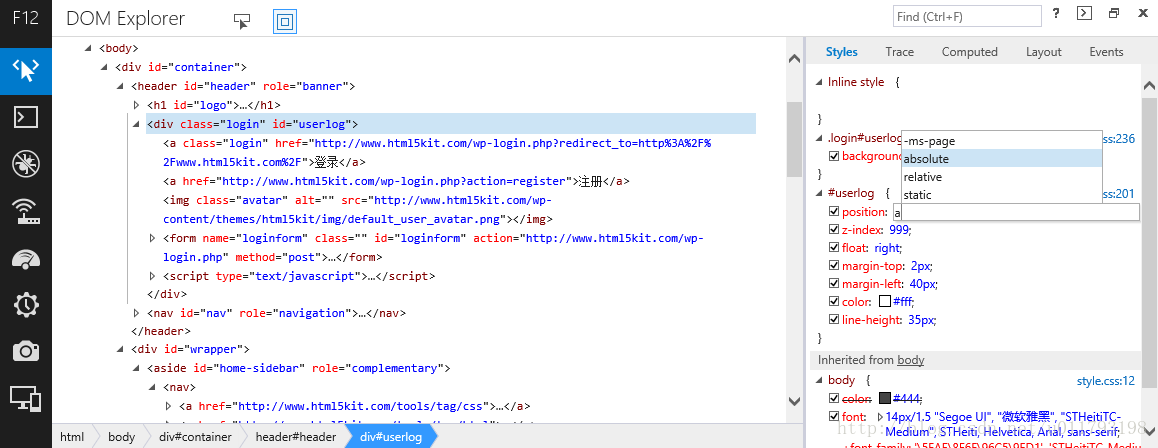1158x448 pixels.
Task: Switch to the Trace tab
Action: pyautogui.click(x=900, y=52)
